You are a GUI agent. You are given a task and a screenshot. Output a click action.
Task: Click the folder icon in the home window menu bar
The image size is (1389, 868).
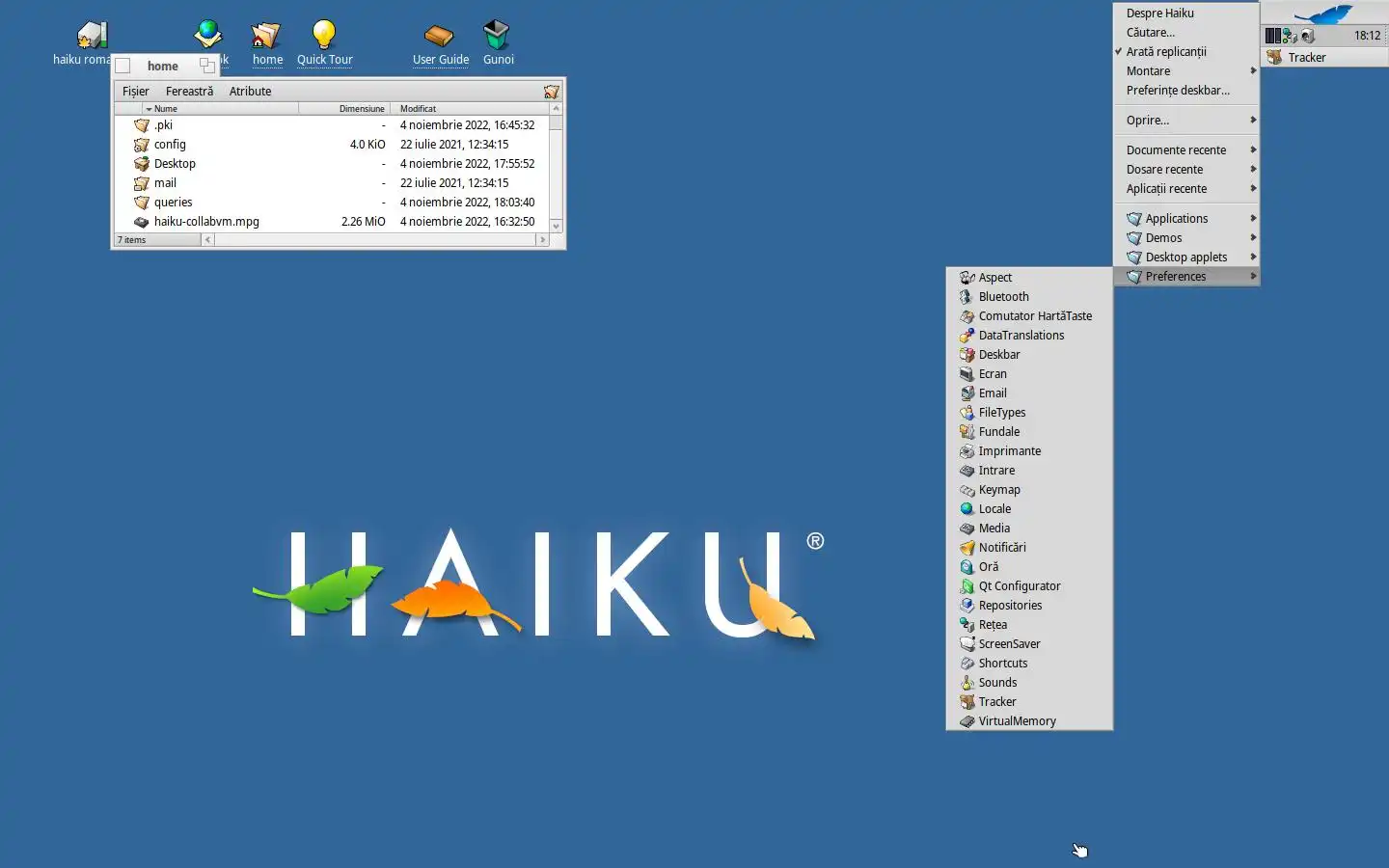[x=551, y=92]
